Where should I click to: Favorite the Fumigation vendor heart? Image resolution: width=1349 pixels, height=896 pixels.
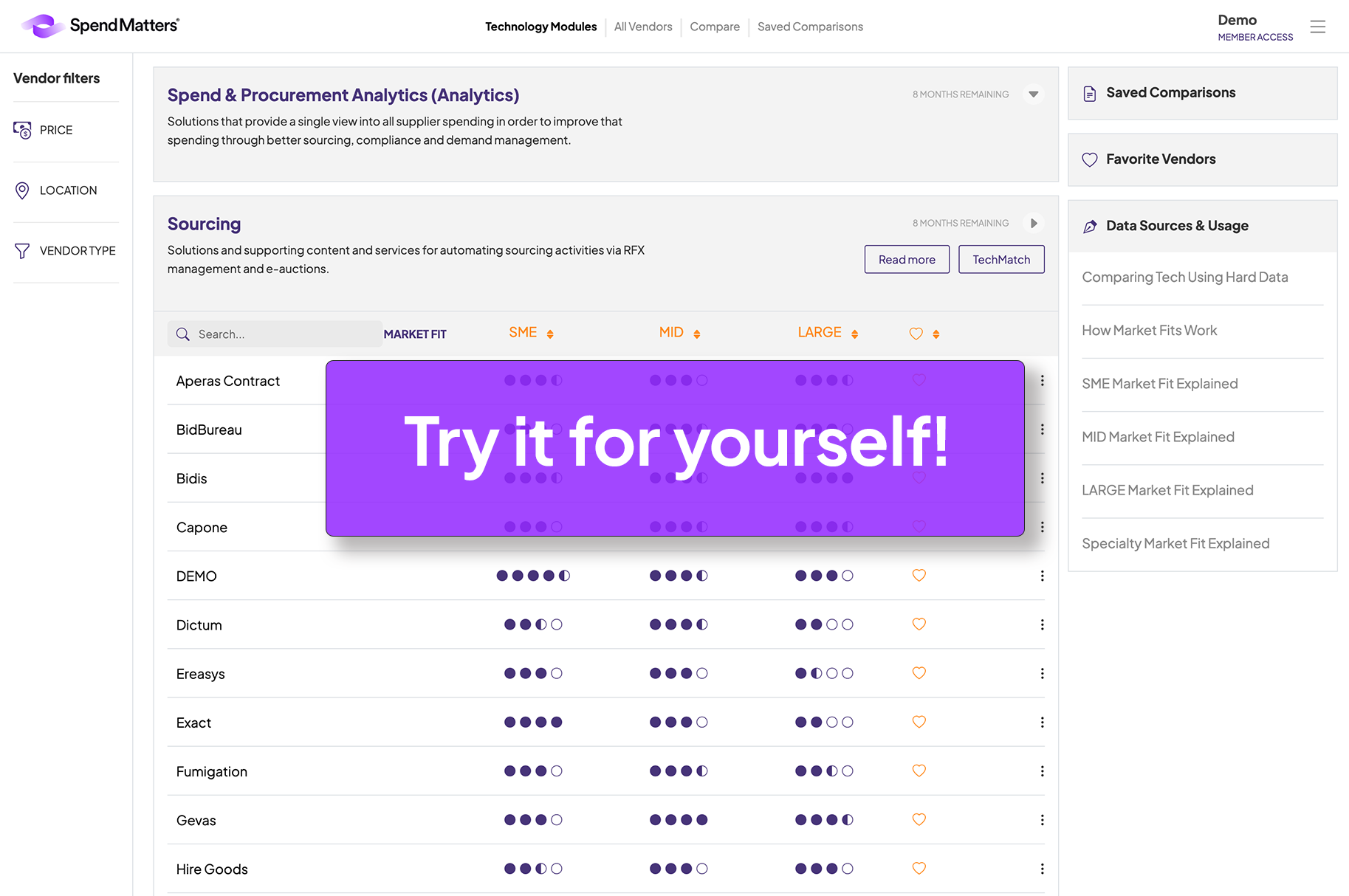pyautogui.click(x=919, y=771)
